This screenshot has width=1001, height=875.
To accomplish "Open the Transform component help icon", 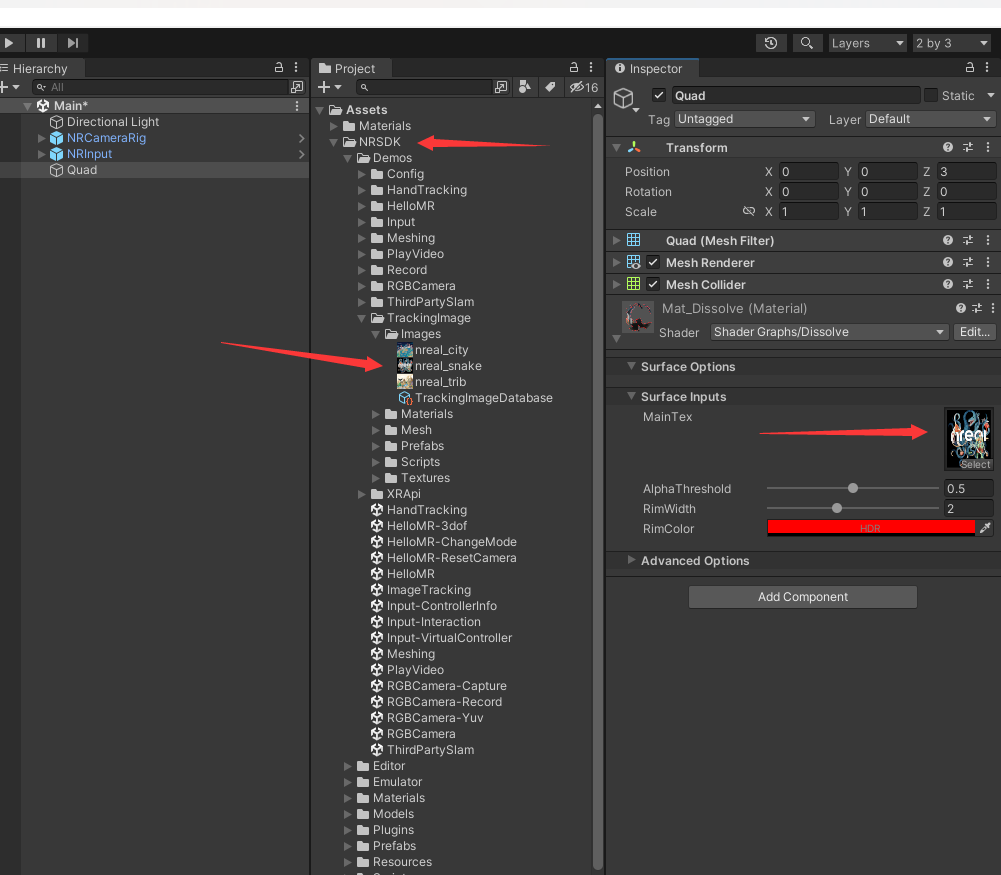I will (x=948, y=147).
